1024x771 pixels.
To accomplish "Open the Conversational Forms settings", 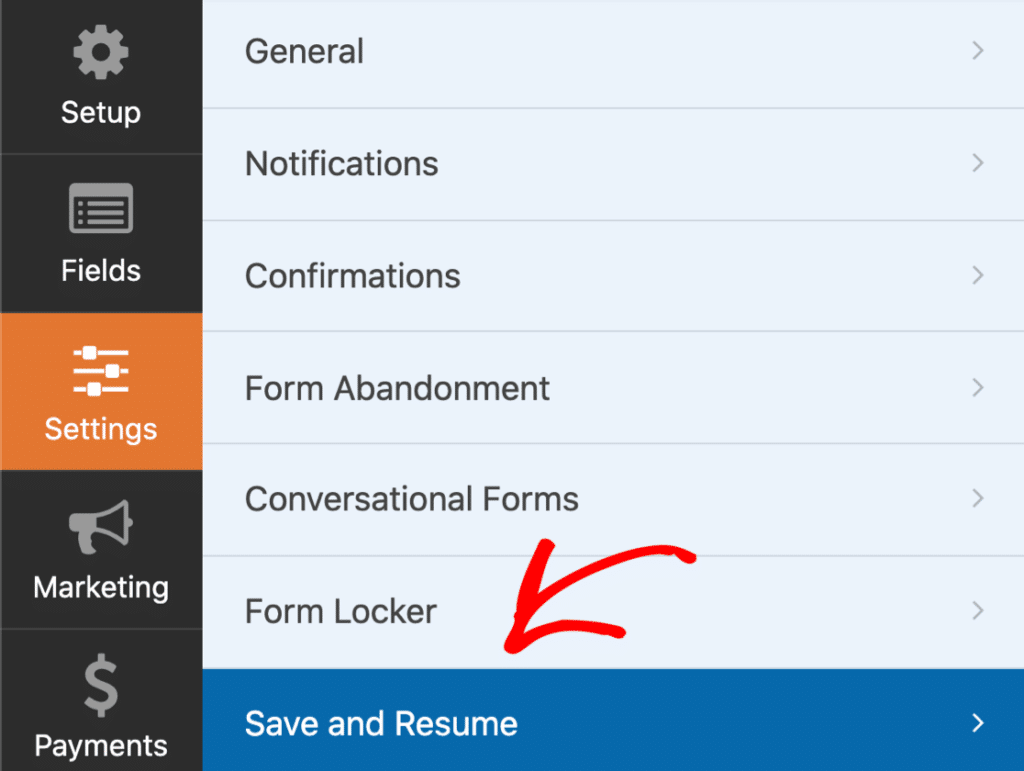I will point(411,499).
